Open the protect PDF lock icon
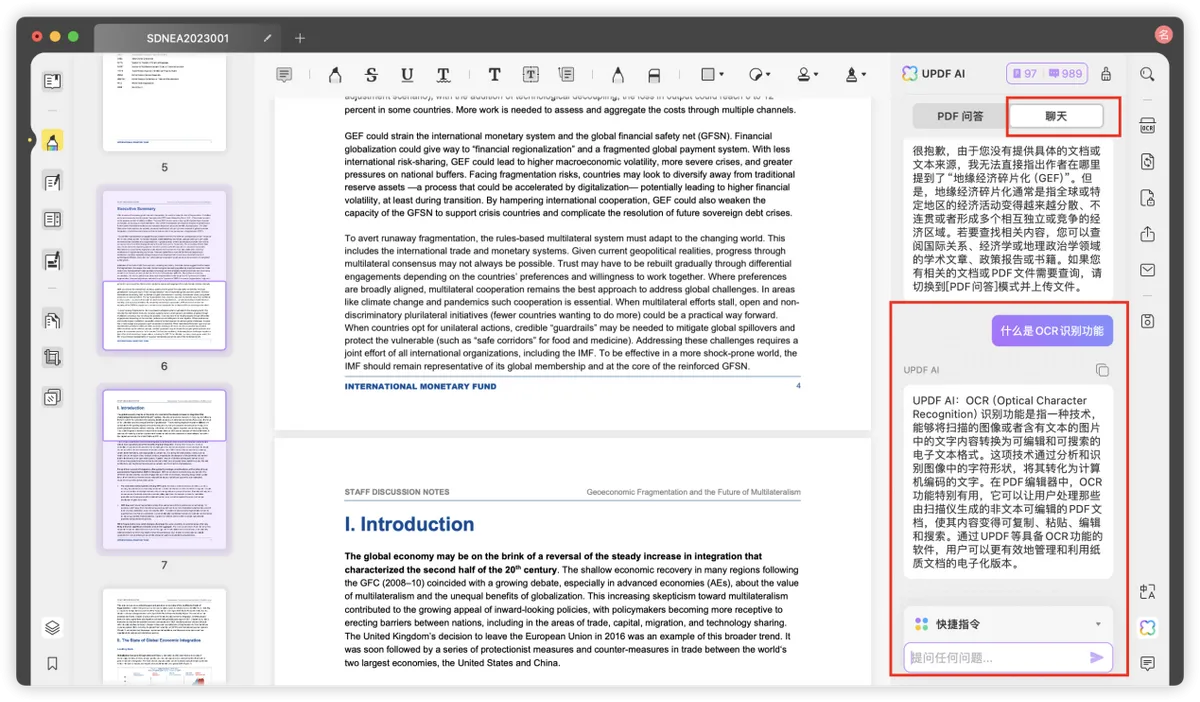1200x702 pixels. click(x=1147, y=197)
